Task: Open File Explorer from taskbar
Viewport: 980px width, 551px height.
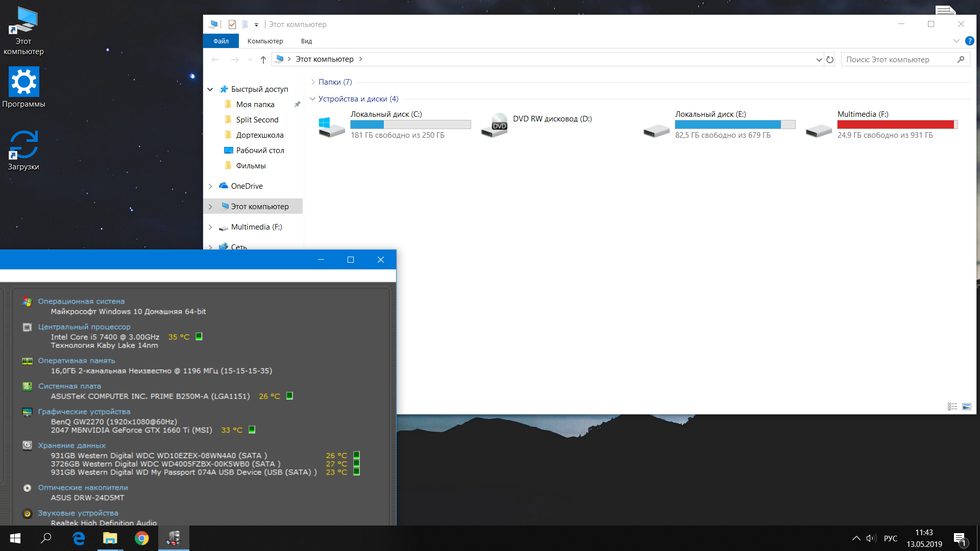Action: [x=110, y=538]
